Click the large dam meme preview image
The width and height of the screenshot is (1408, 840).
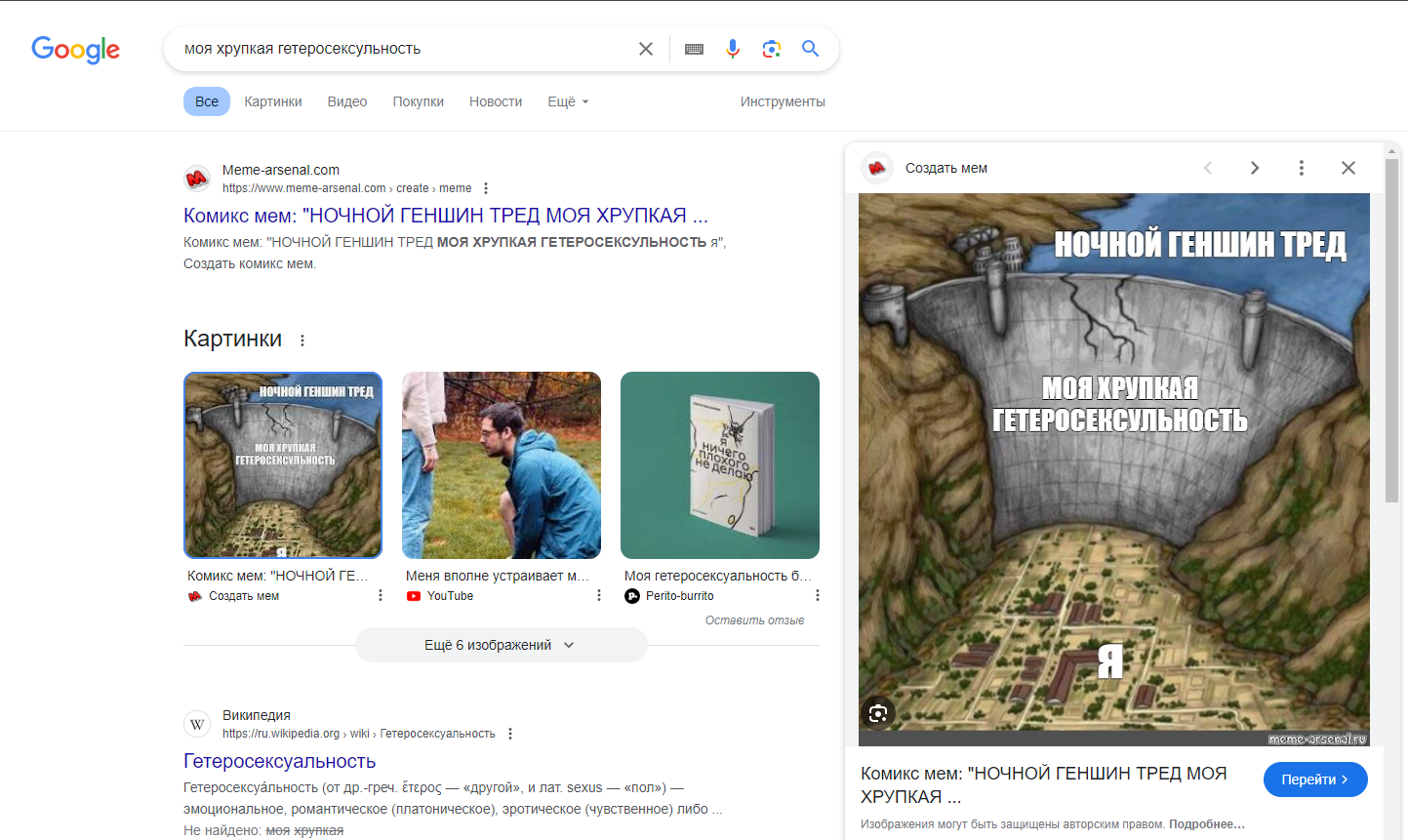click(x=1114, y=470)
